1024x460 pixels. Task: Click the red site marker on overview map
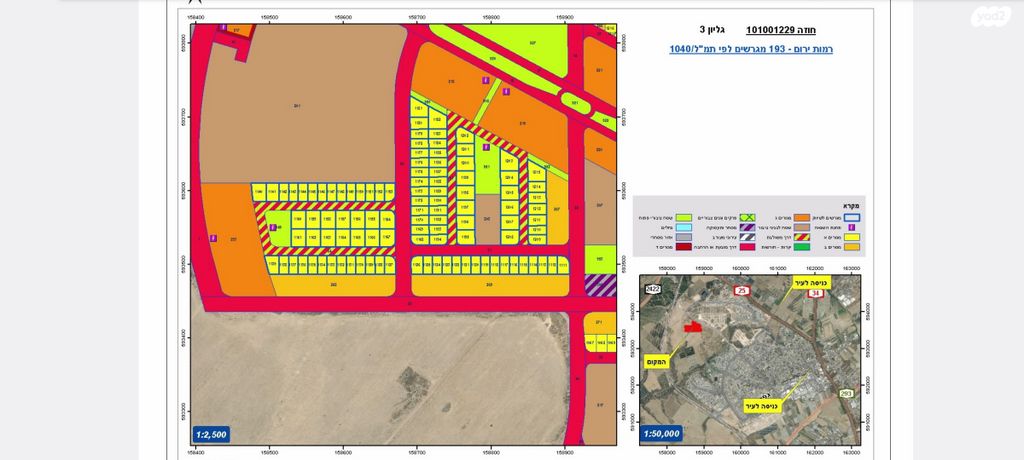(691, 326)
